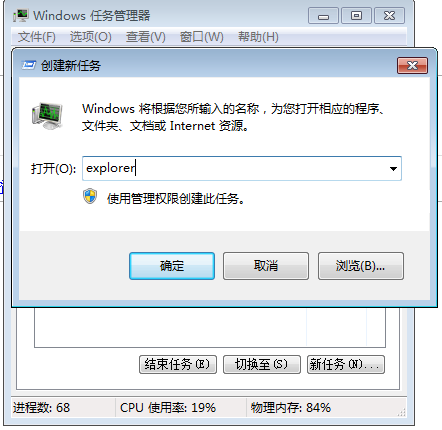The width and height of the screenshot is (442, 430).
Task: Open the 文件(F) menu
Action: (37, 37)
